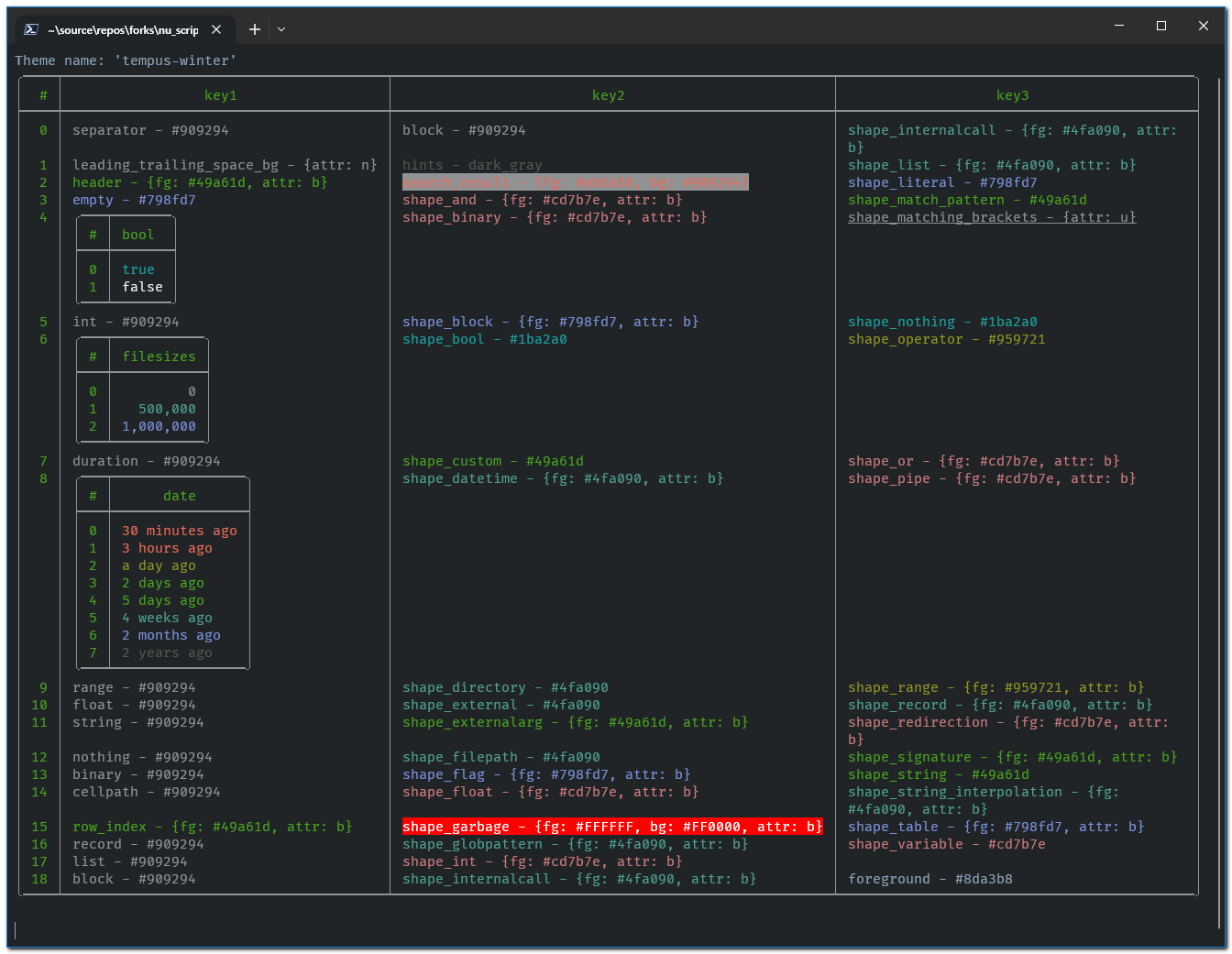This screenshot has height=954, width=1232.
Task: Click the '500,000' filesize value
Action: pyautogui.click(x=168, y=409)
